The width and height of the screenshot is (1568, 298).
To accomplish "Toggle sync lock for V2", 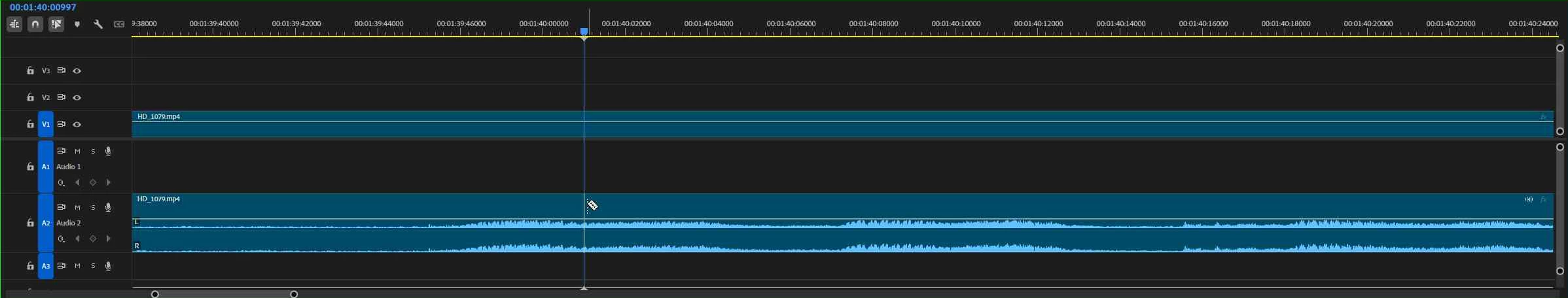I will [x=62, y=97].
